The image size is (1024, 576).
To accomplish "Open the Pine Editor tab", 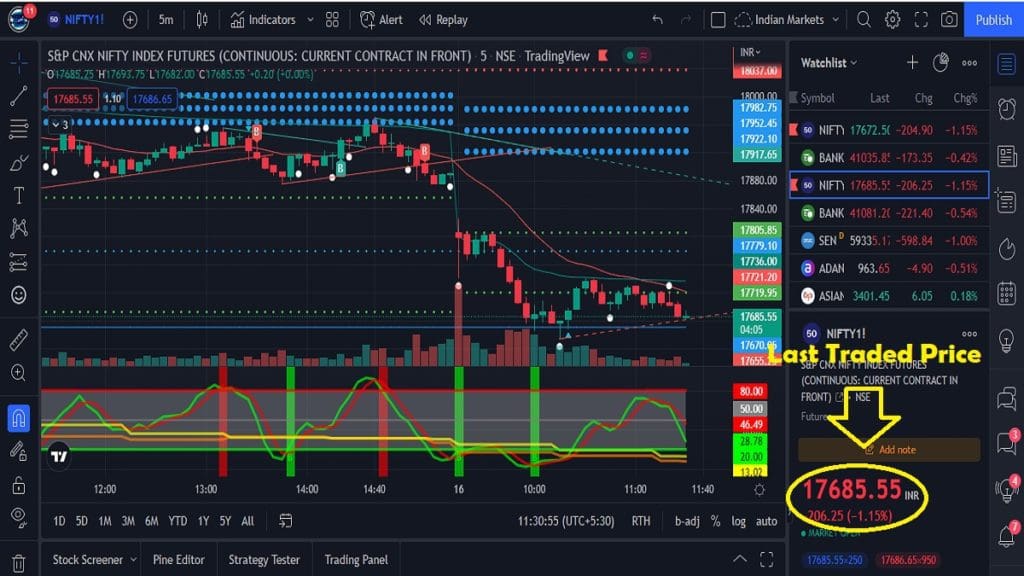I will pyautogui.click(x=178, y=560).
